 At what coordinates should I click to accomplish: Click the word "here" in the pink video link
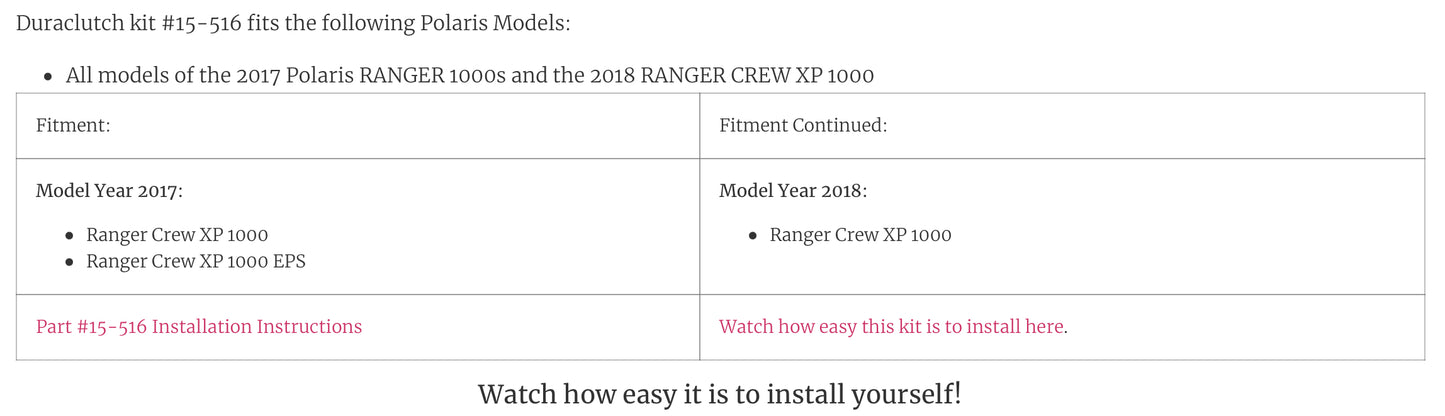pyautogui.click(x=1043, y=327)
